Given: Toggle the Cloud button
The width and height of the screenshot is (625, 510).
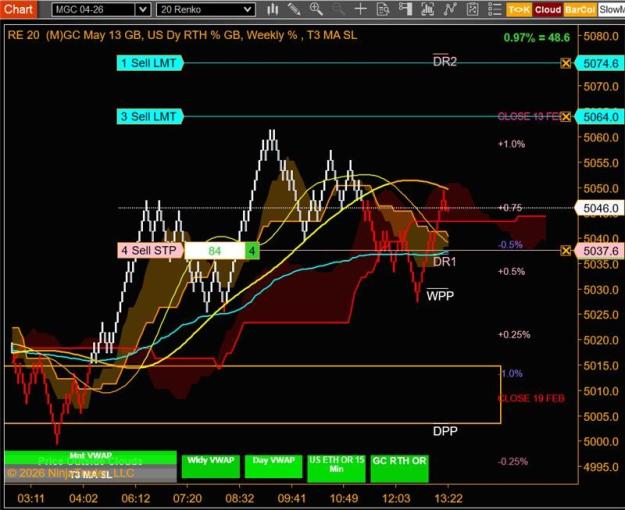Looking at the screenshot, I should tap(548, 10).
